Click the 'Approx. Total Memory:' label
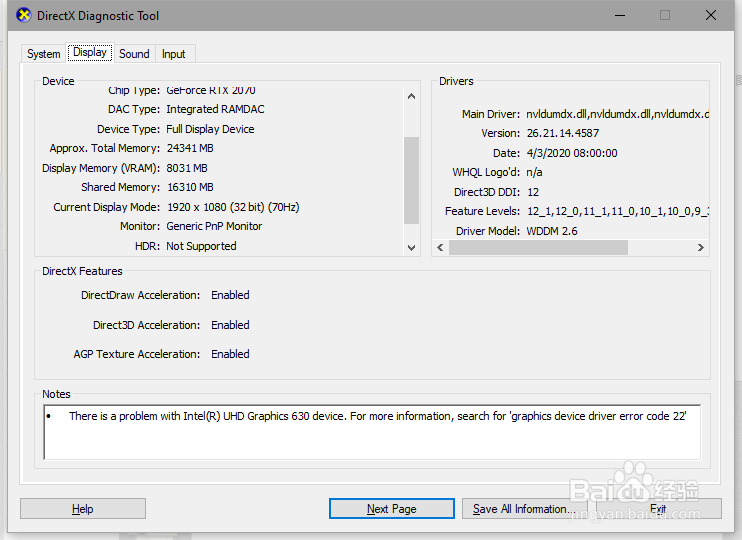Screen dimensions: 742x540 point(105,148)
